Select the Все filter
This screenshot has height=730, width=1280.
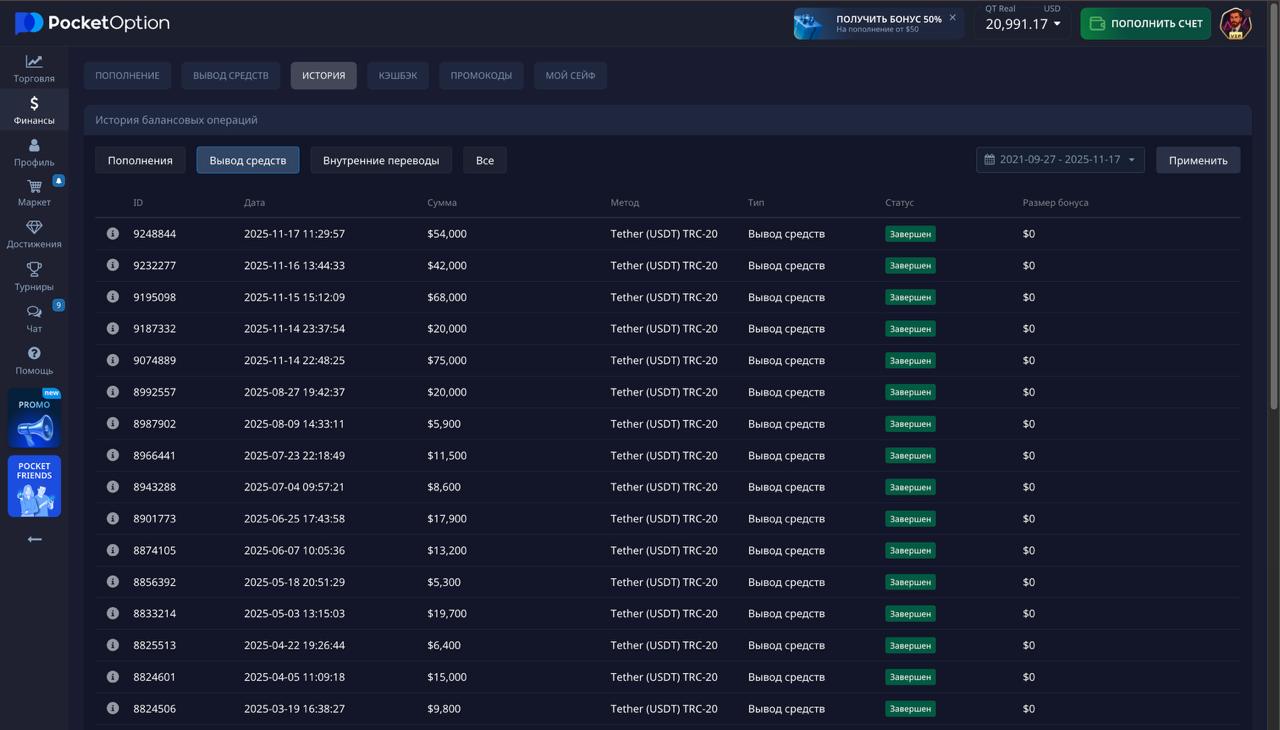coord(485,160)
